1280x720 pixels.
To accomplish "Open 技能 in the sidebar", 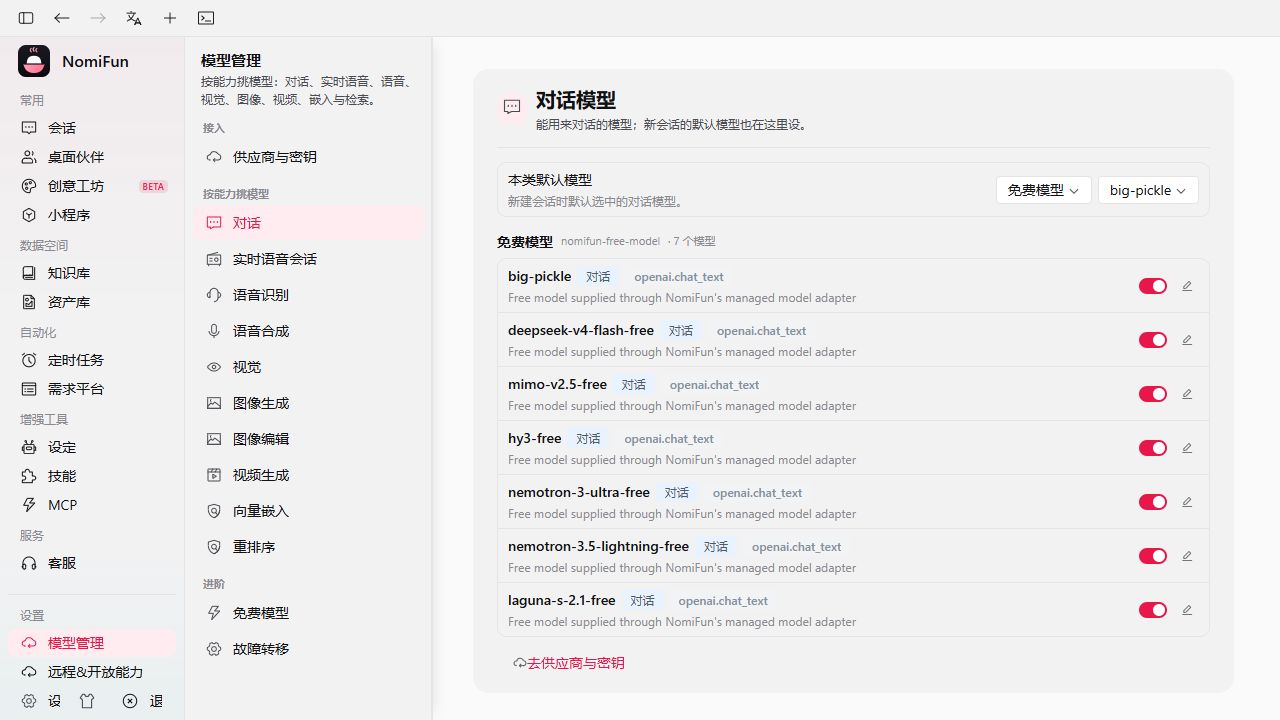I will [x=92, y=476].
